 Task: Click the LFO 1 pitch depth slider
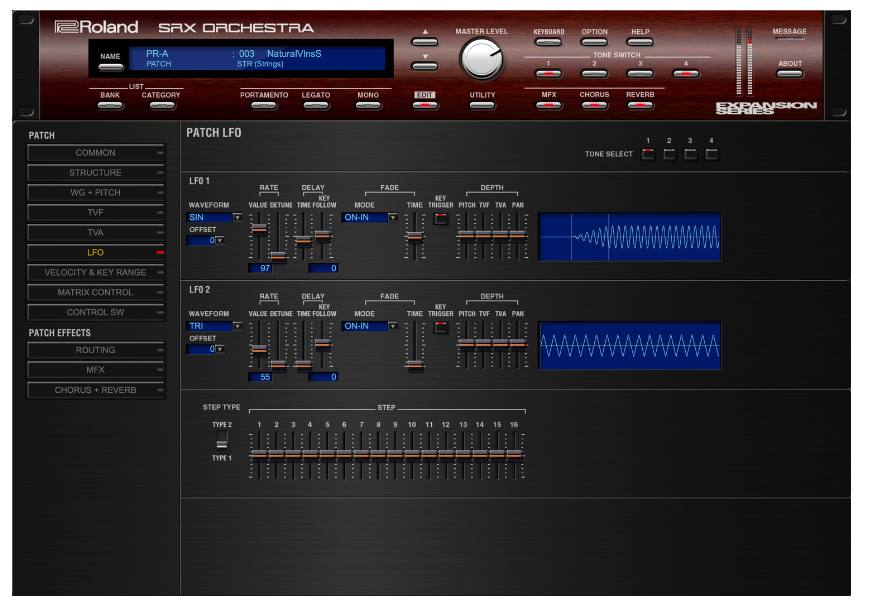tap(467, 236)
